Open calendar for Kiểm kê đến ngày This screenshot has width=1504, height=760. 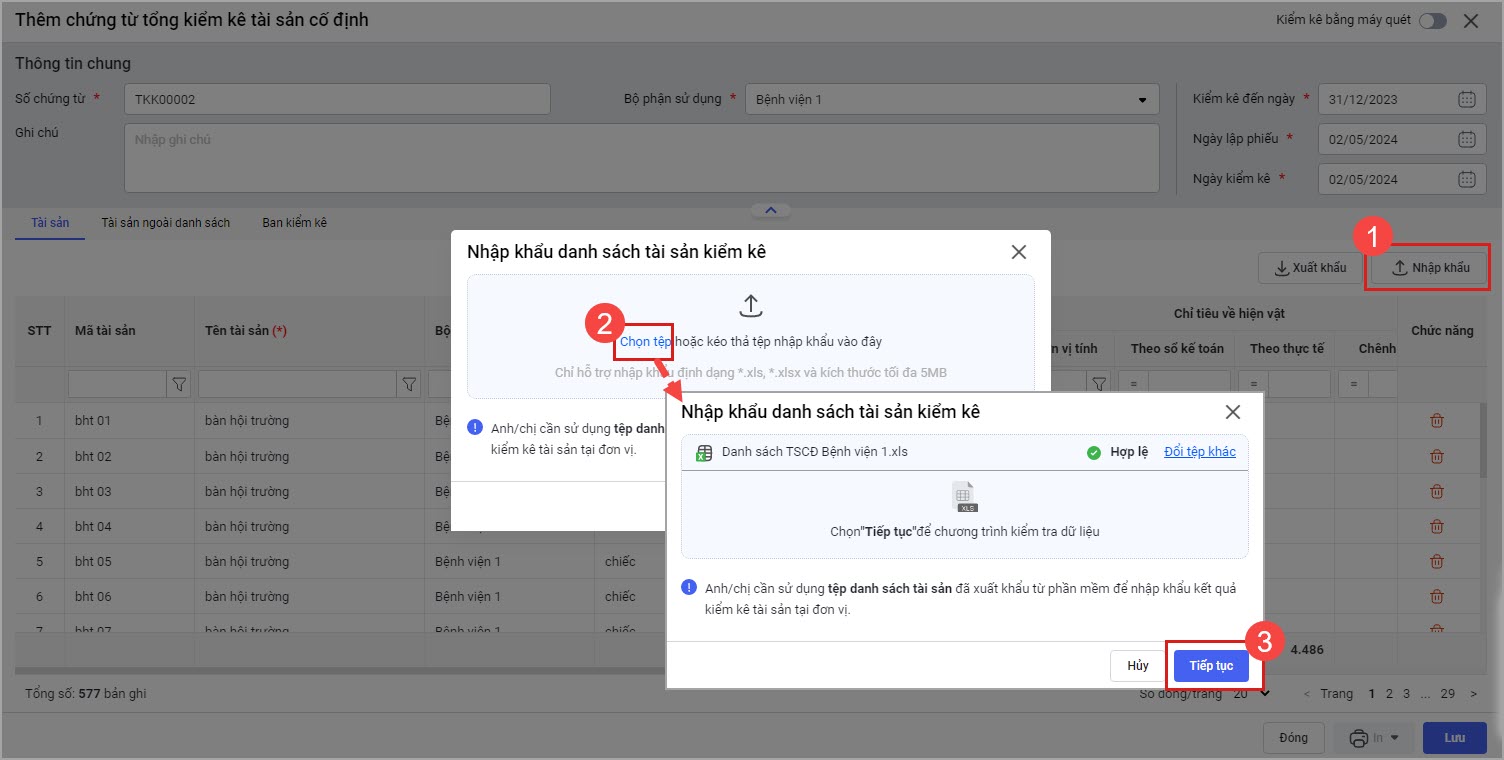pyautogui.click(x=1466, y=99)
